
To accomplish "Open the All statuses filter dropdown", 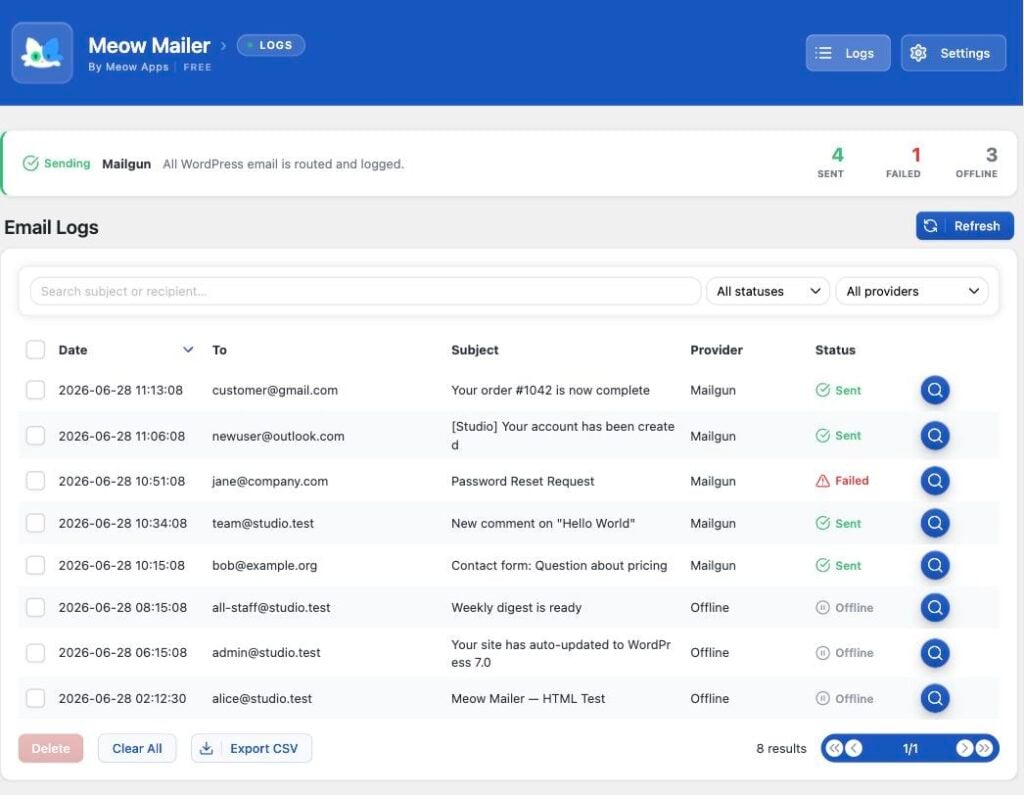I will (767, 291).
